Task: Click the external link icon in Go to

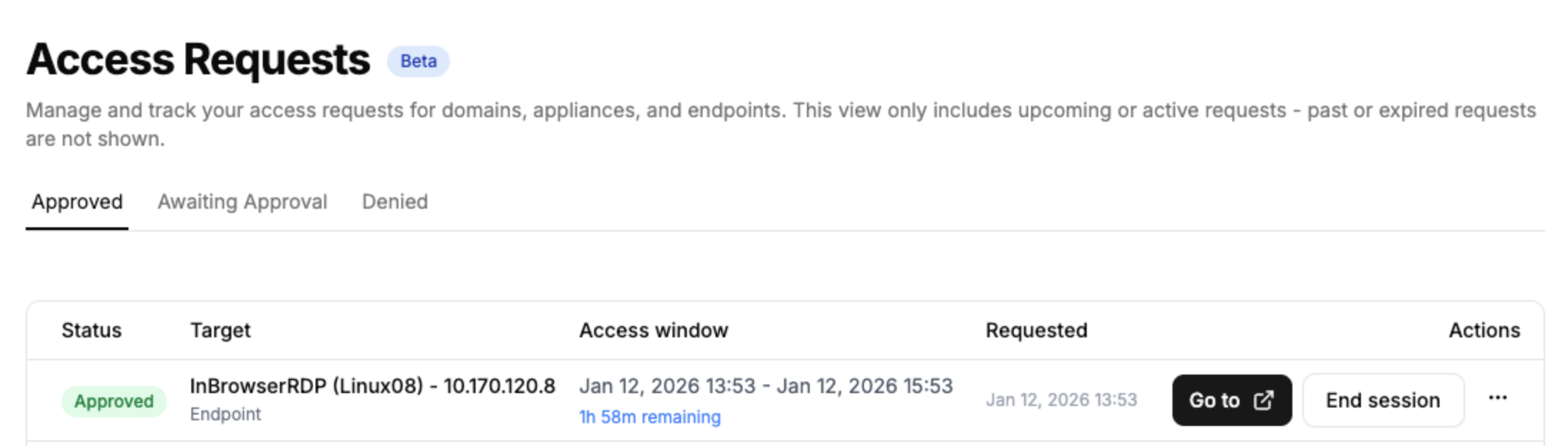Action: [1263, 400]
